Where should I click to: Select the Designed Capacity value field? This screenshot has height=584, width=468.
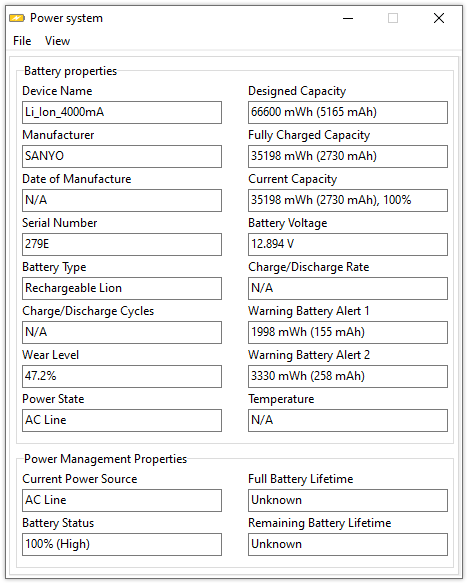[348, 112]
